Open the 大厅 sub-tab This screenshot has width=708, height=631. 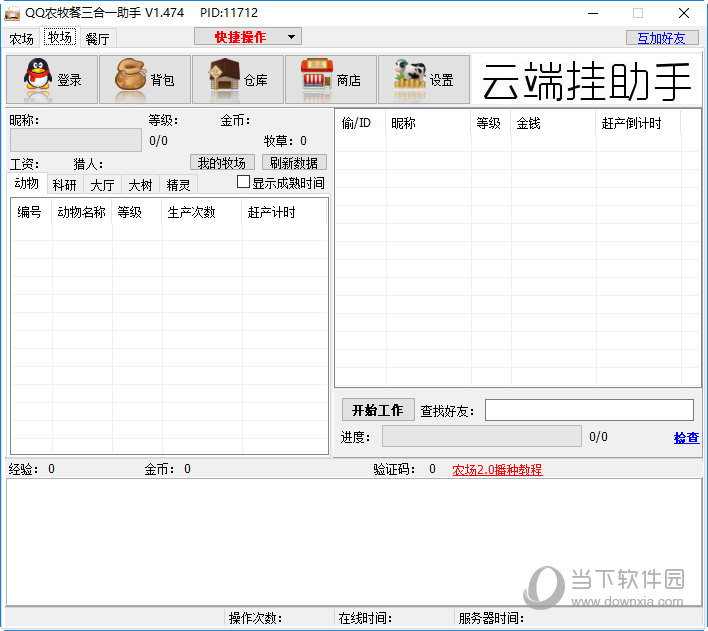click(x=102, y=185)
